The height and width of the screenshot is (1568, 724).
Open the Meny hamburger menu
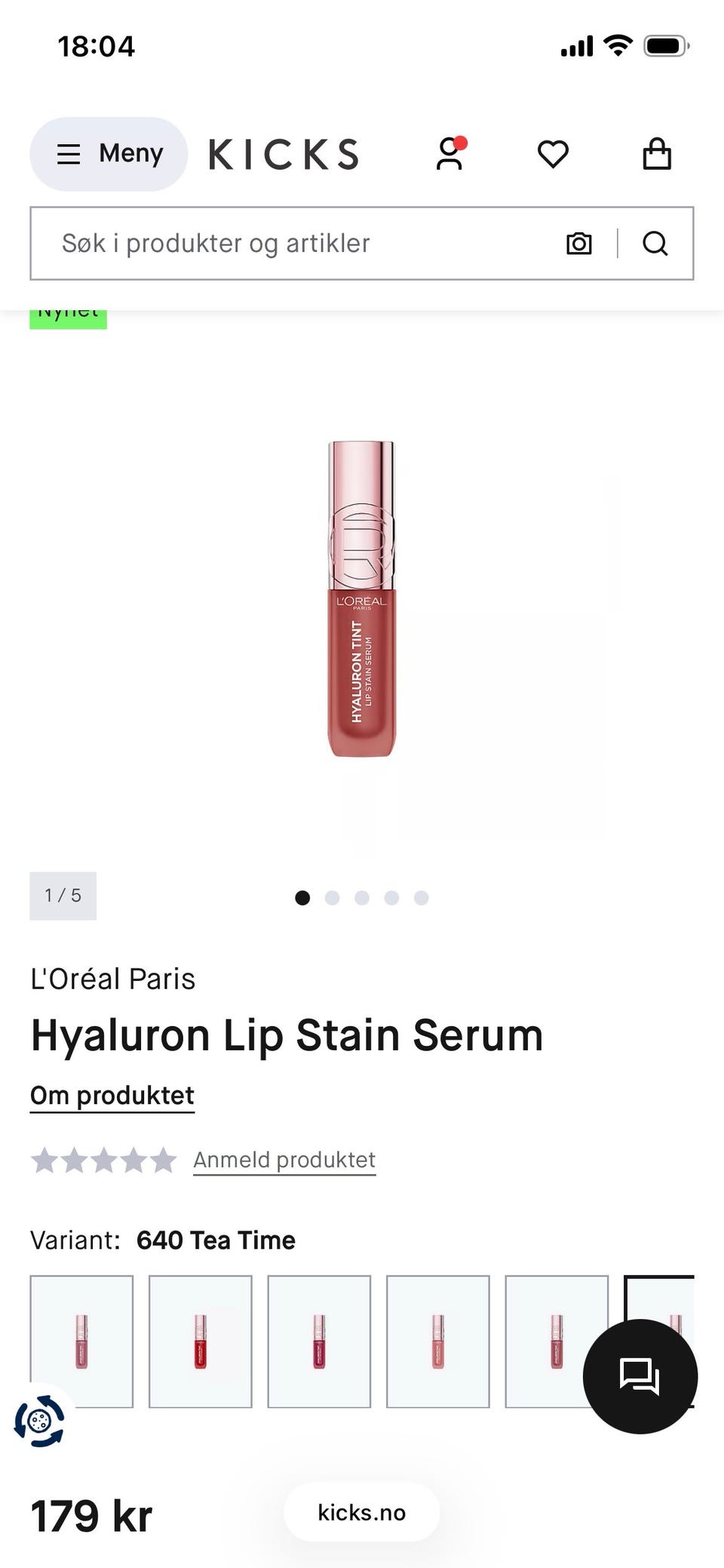(x=109, y=154)
